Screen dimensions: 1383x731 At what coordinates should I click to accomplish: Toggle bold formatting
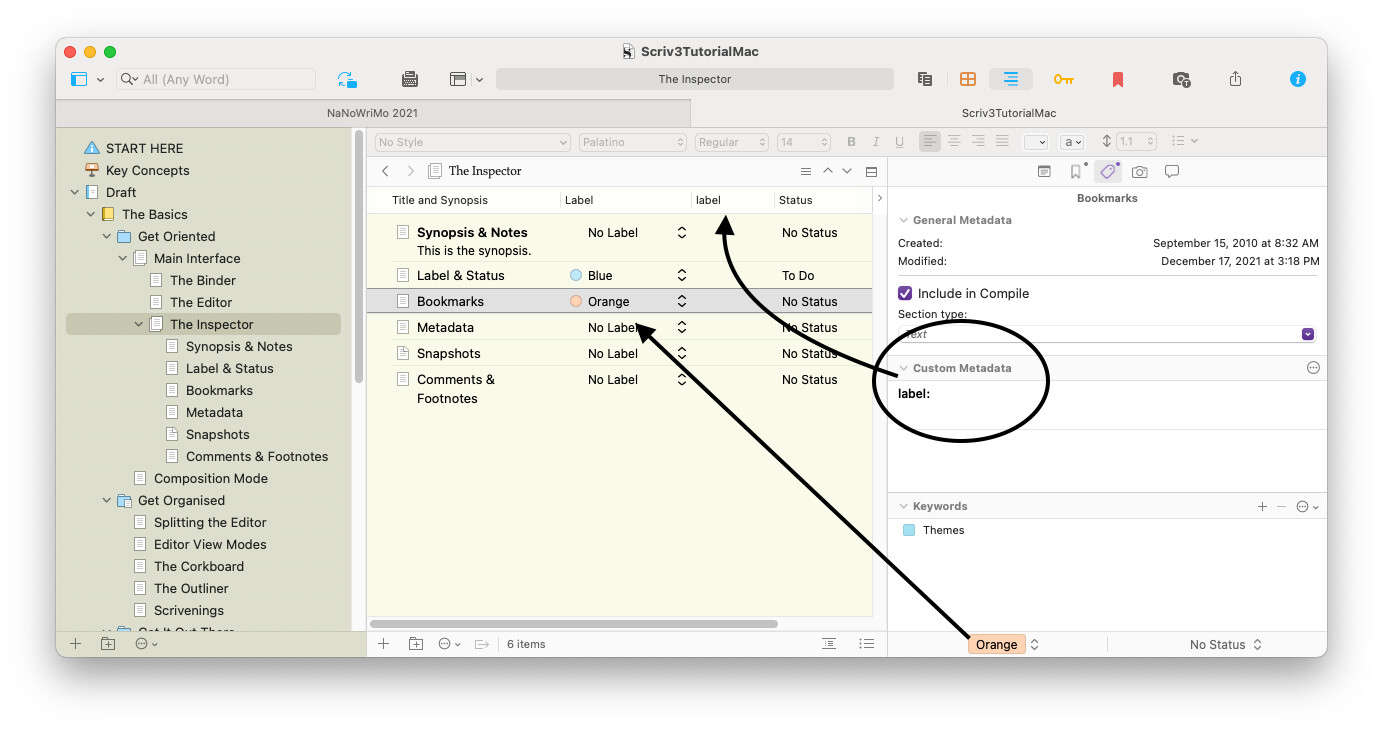[x=852, y=142]
